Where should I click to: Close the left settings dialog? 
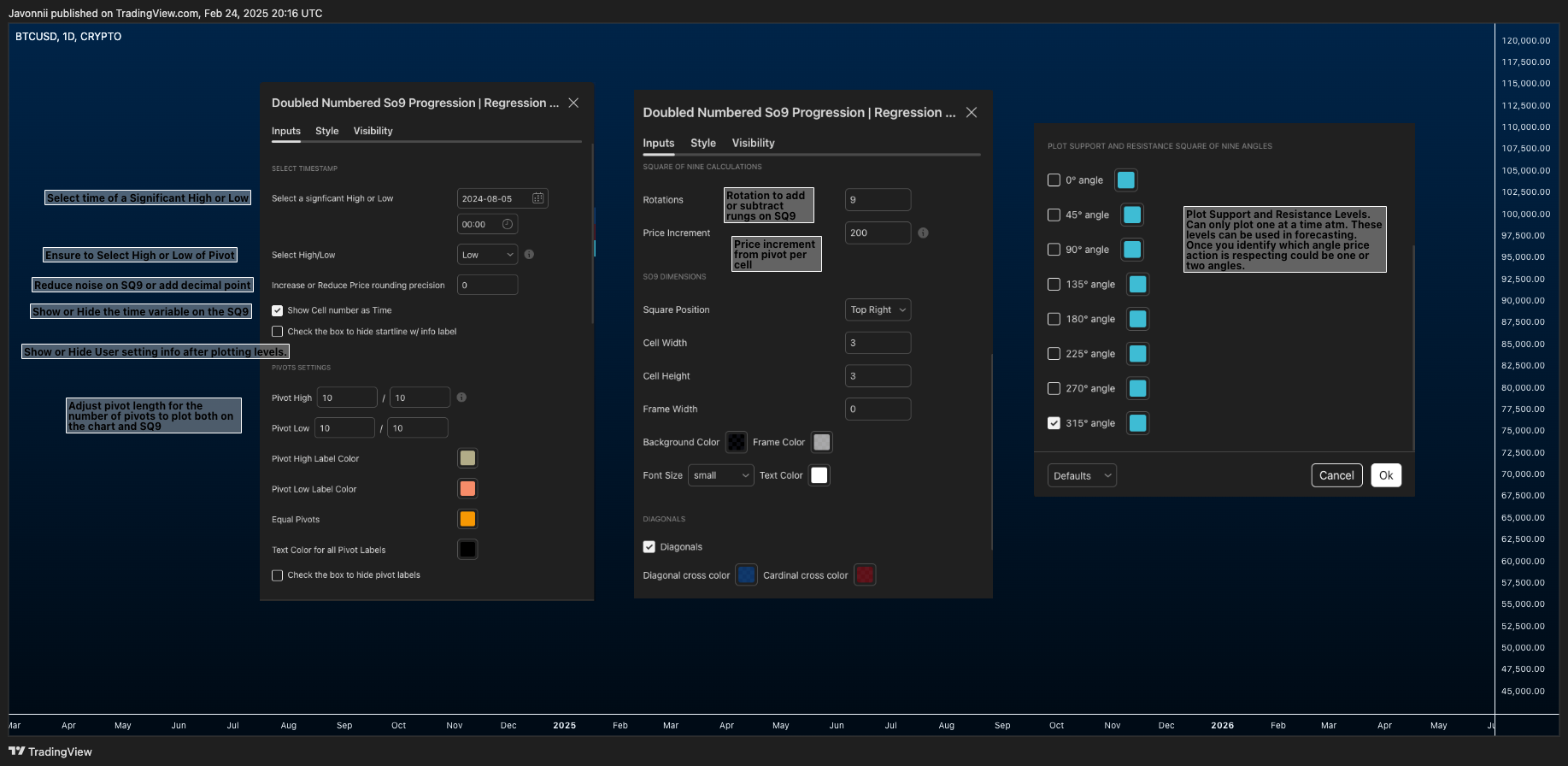pyautogui.click(x=573, y=103)
